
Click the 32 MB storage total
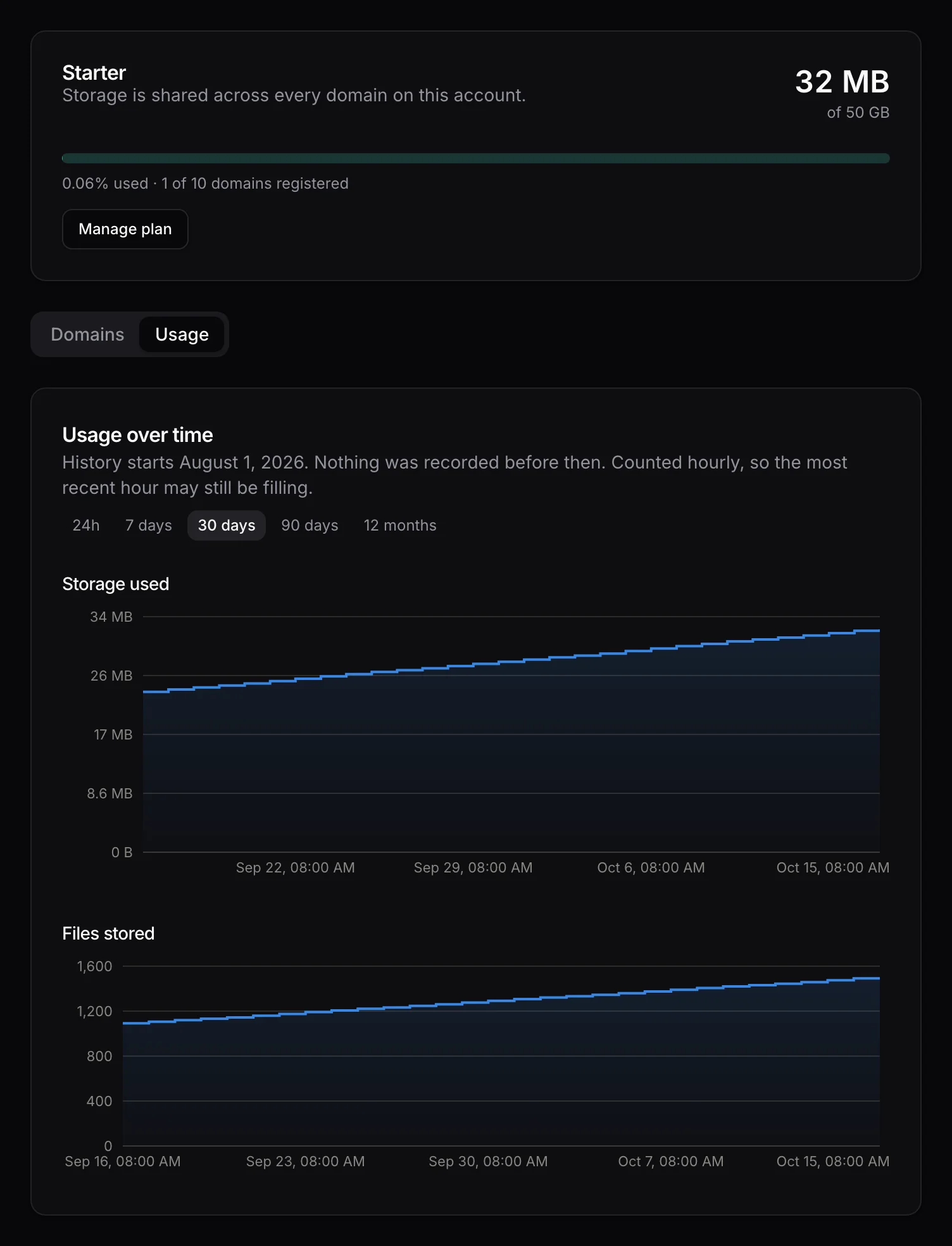click(842, 82)
